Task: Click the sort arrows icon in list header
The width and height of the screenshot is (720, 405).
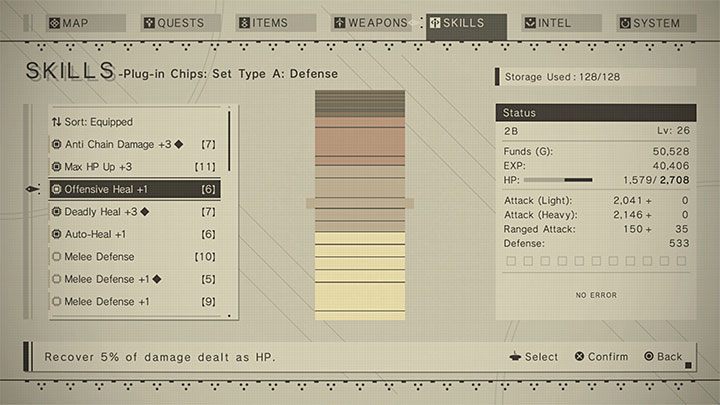Action: click(57, 122)
